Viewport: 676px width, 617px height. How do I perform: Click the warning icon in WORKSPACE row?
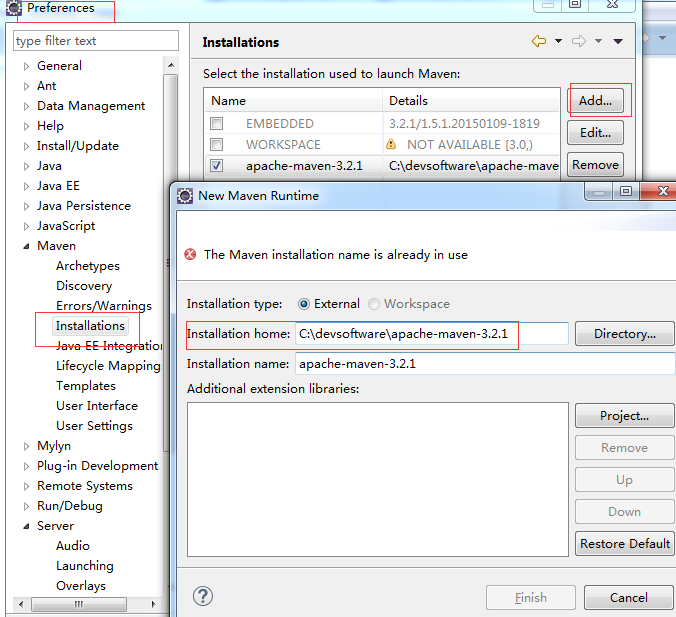pos(391,144)
